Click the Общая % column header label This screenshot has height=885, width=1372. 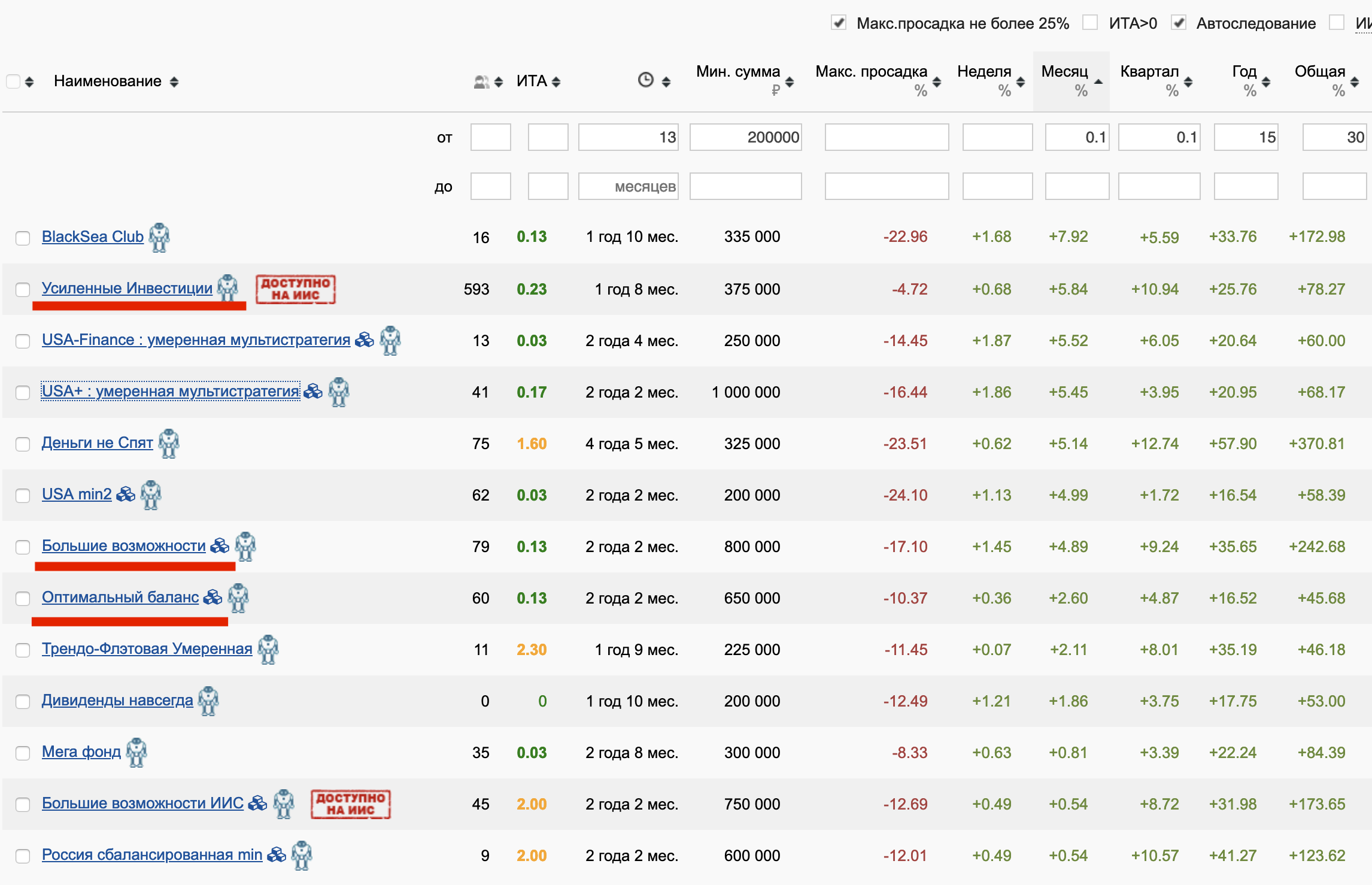click(1320, 81)
